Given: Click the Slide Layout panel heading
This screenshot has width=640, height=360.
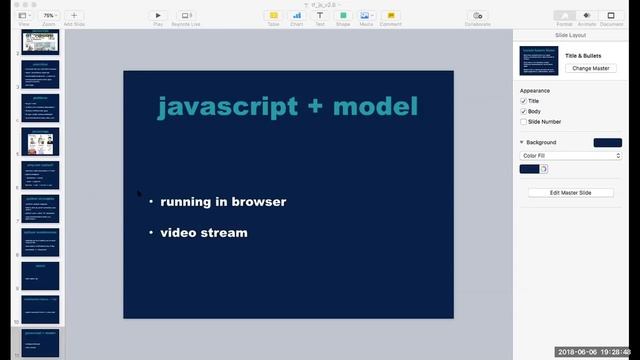Looking at the screenshot, I should point(571,35).
